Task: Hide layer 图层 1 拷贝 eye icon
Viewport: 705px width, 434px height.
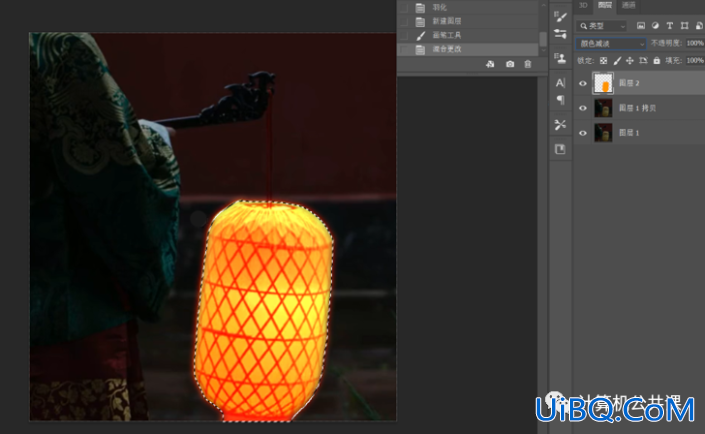Action: tap(583, 108)
